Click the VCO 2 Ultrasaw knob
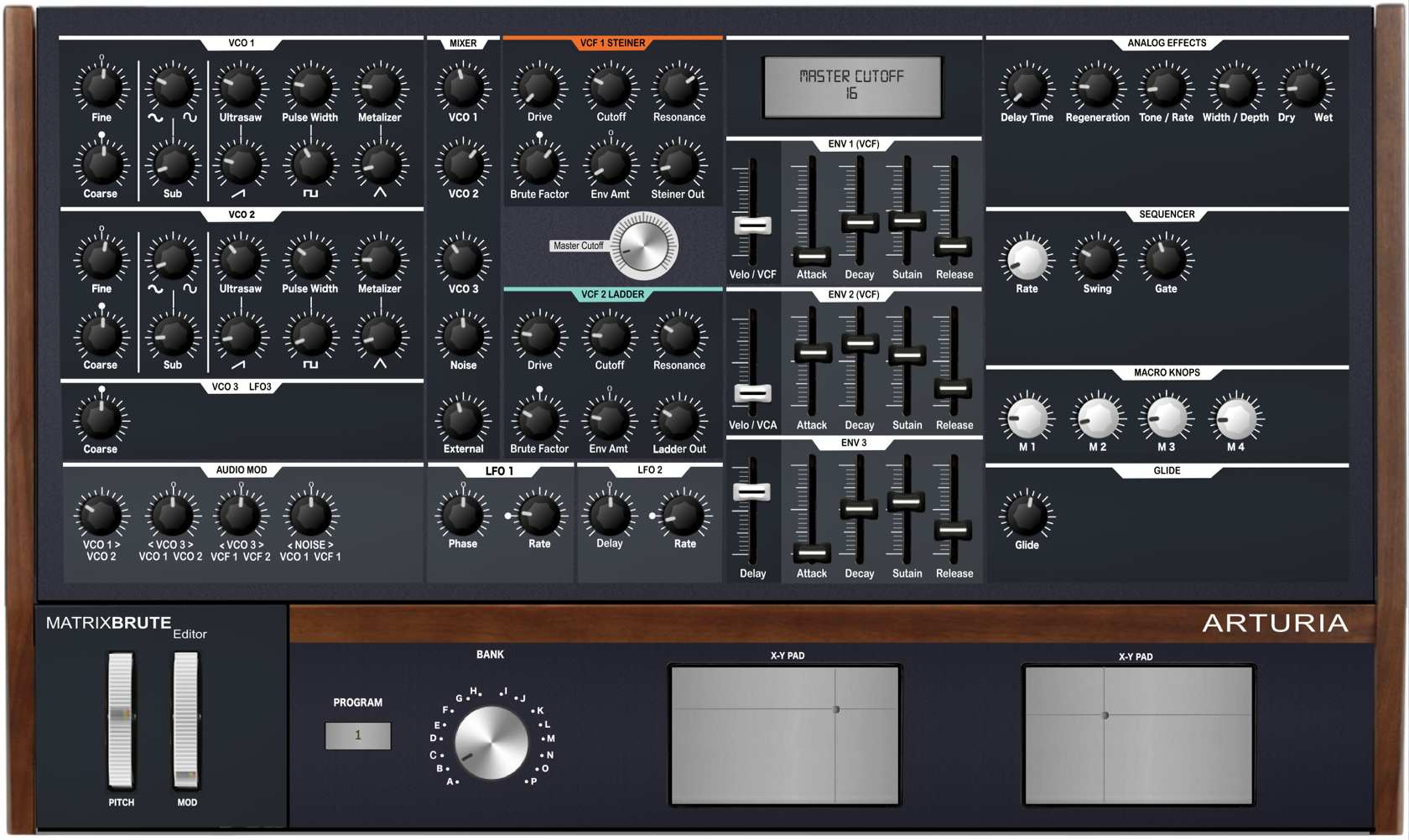 [x=241, y=258]
